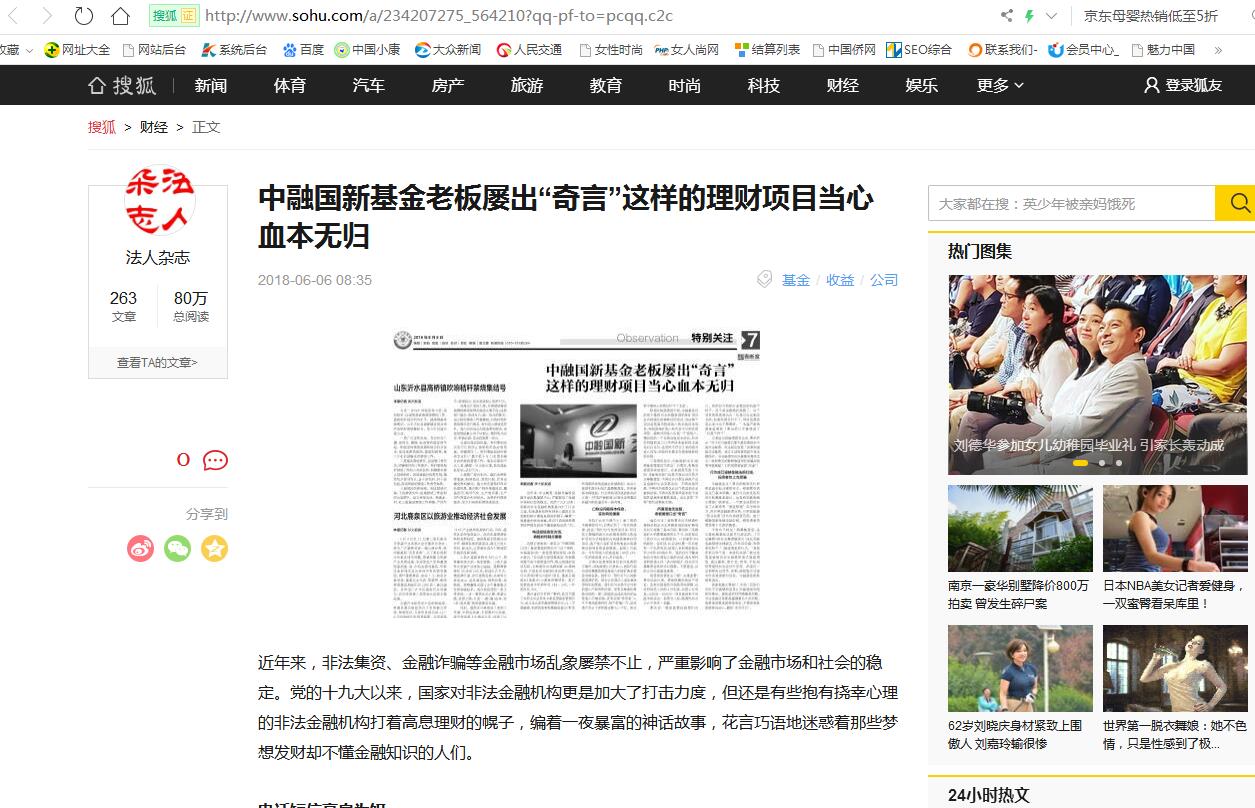Click the 搜狐 logo in navigation bar
1255x808 pixels.
122,86
